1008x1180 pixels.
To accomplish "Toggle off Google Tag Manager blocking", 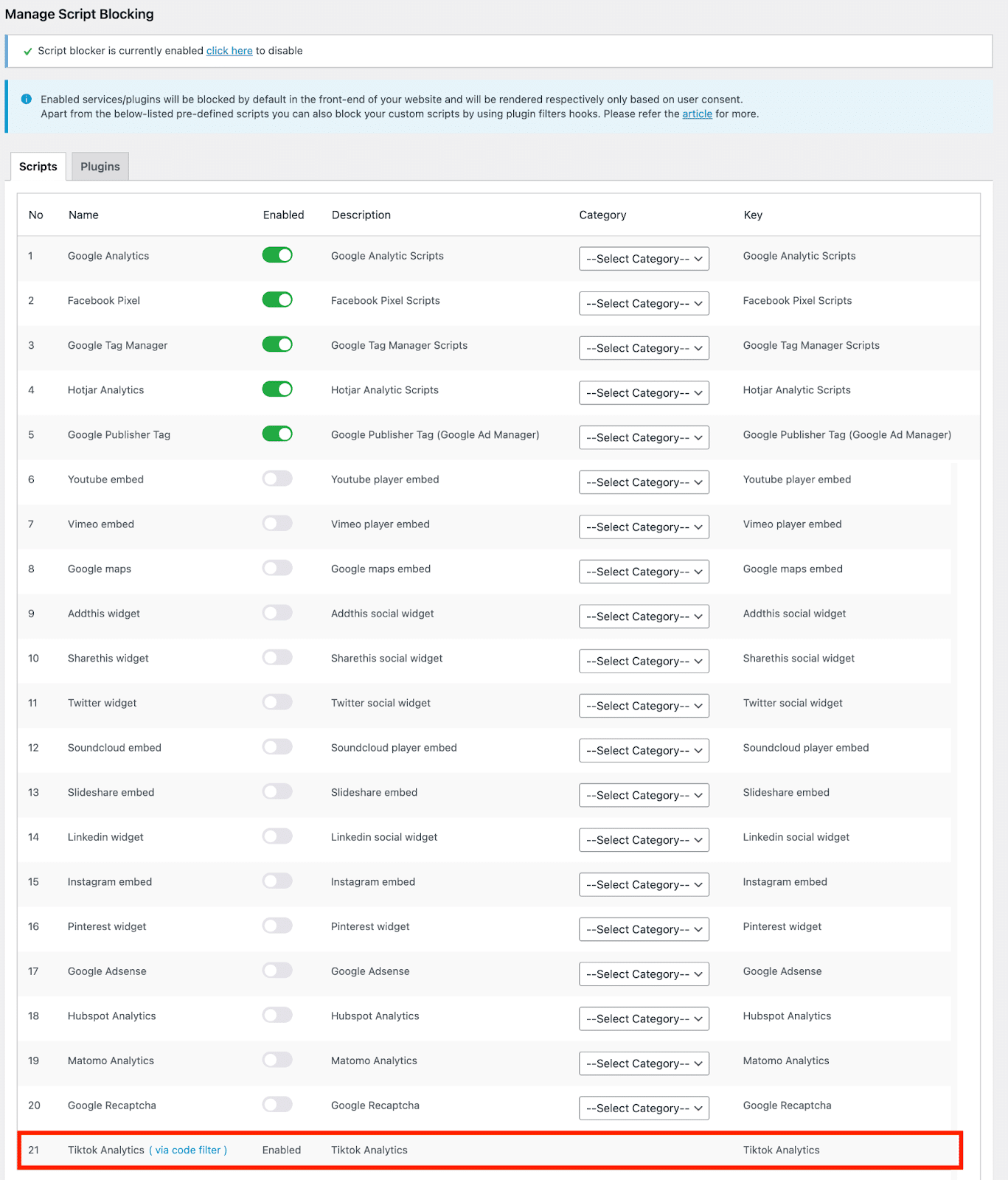I will 277,344.
